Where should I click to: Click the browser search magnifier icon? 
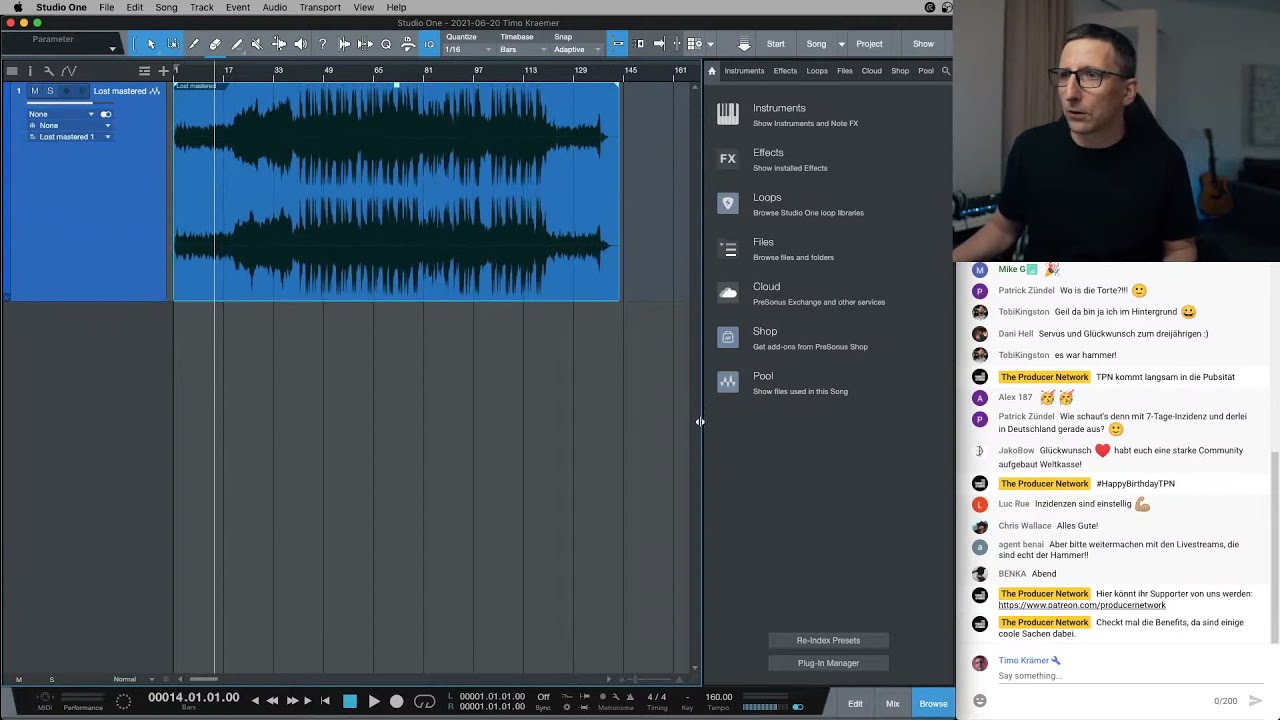coord(946,71)
